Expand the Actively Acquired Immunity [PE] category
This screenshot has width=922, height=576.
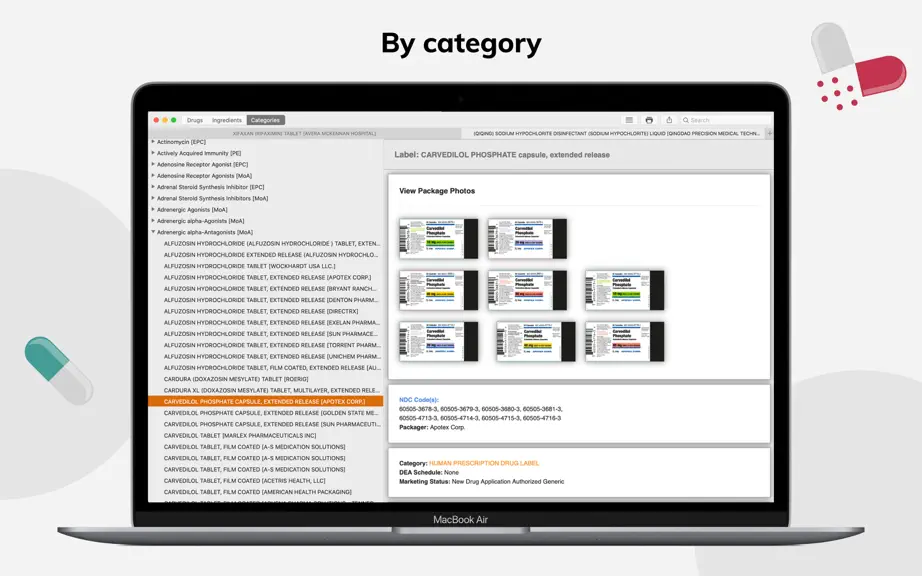point(153,153)
